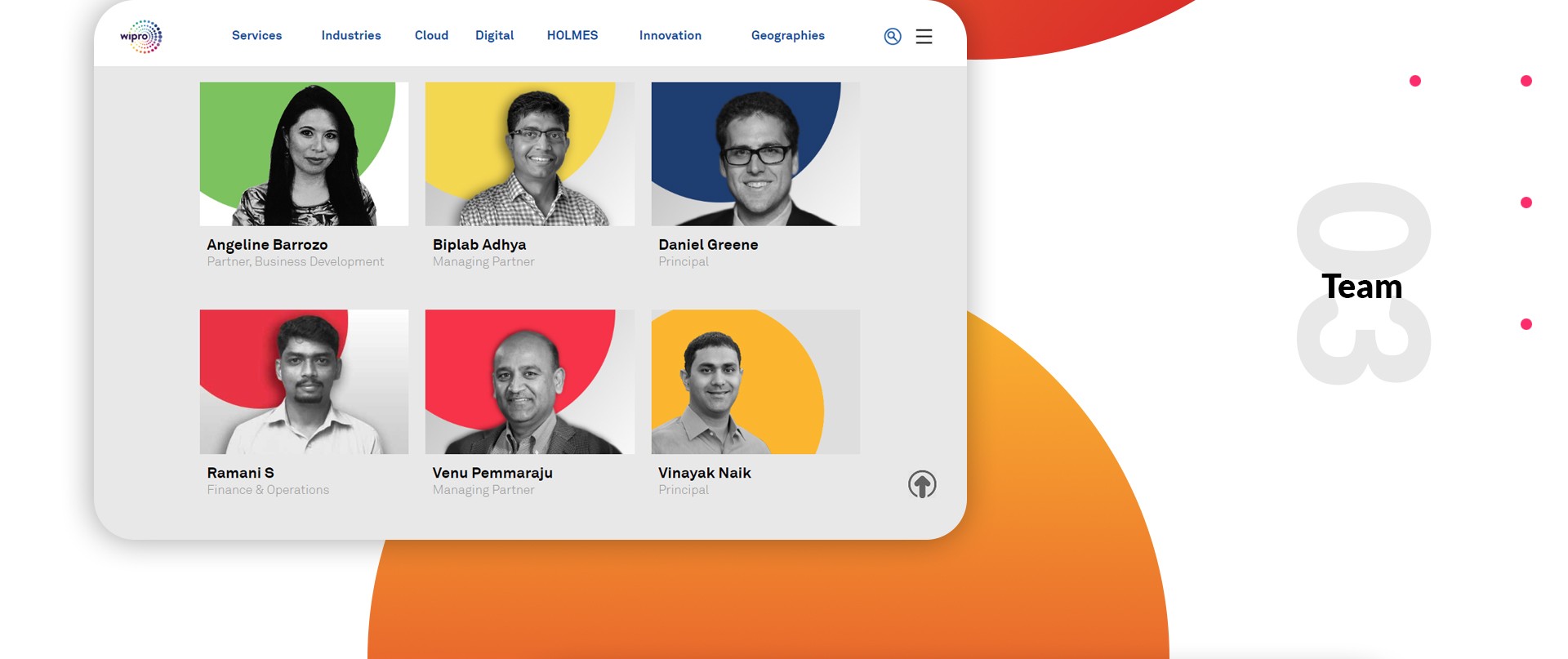This screenshot has height=659, width=1568.
Task: Click the Team section heading
Action: coord(1361,287)
